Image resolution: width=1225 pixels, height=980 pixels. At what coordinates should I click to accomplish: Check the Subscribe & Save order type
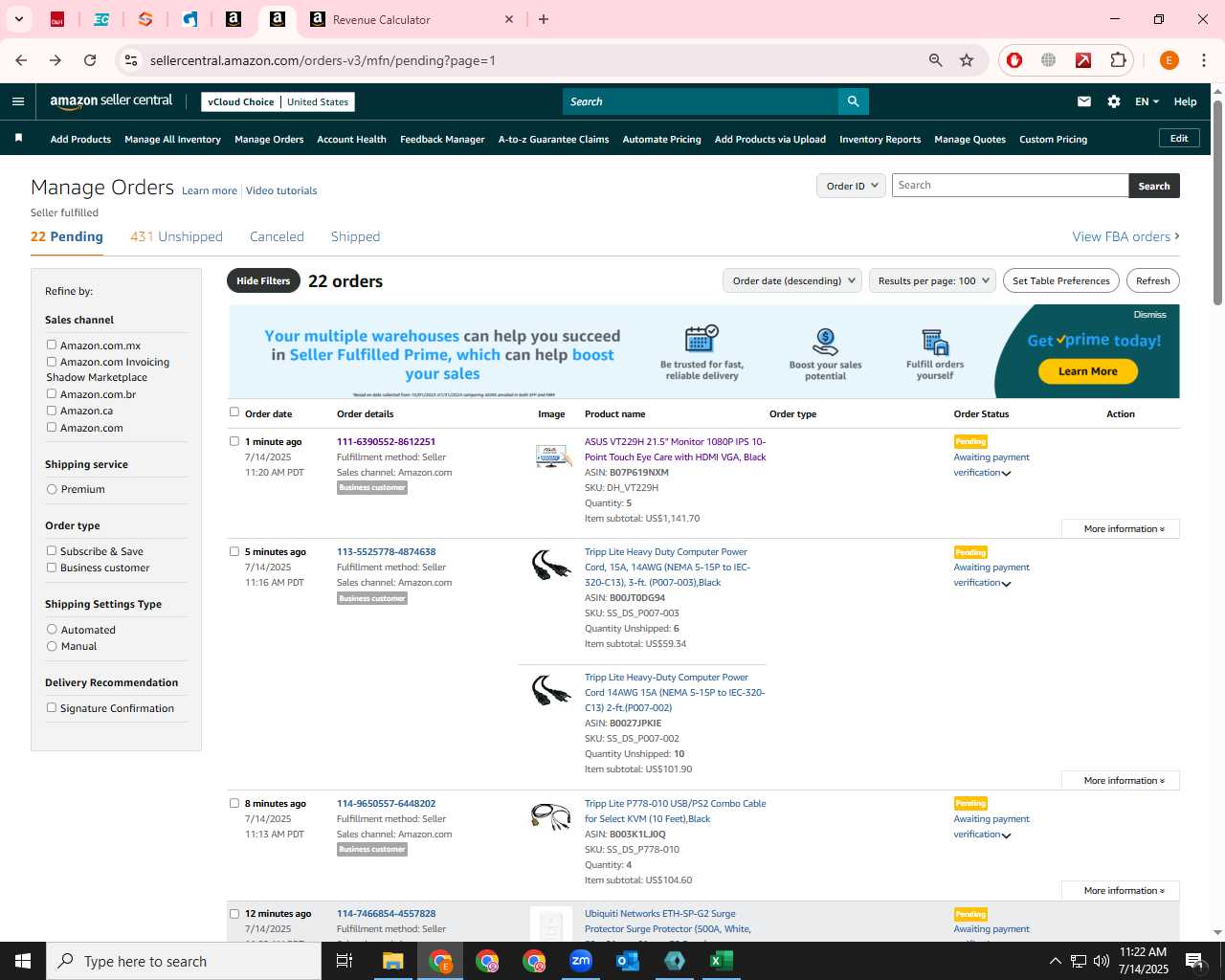[x=52, y=550]
